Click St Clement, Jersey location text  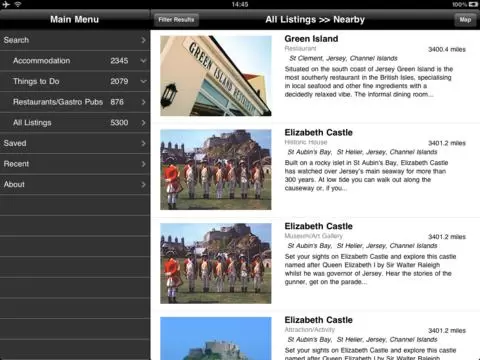click(x=343, y=58)
